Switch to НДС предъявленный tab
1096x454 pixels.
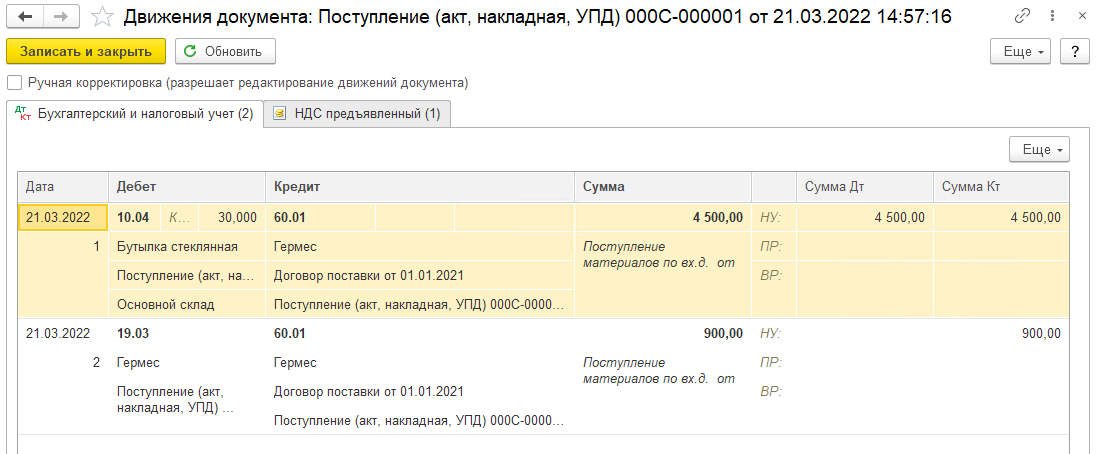click(x=357, y=115)
